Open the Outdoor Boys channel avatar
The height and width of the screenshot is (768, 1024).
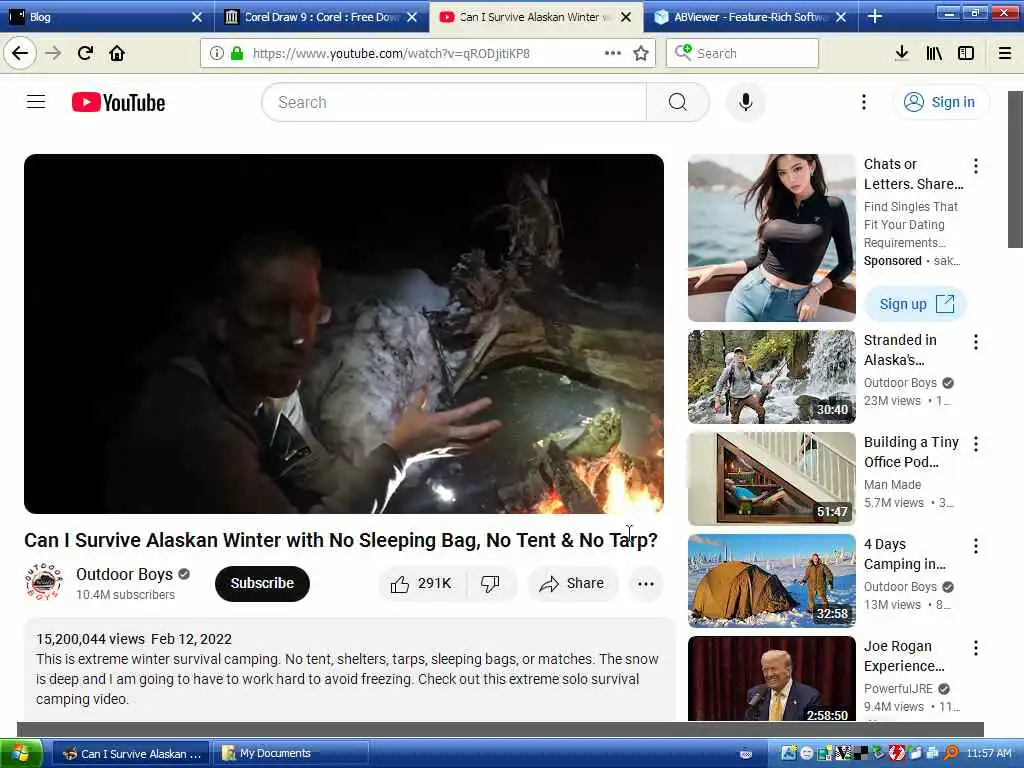(44, 582)
